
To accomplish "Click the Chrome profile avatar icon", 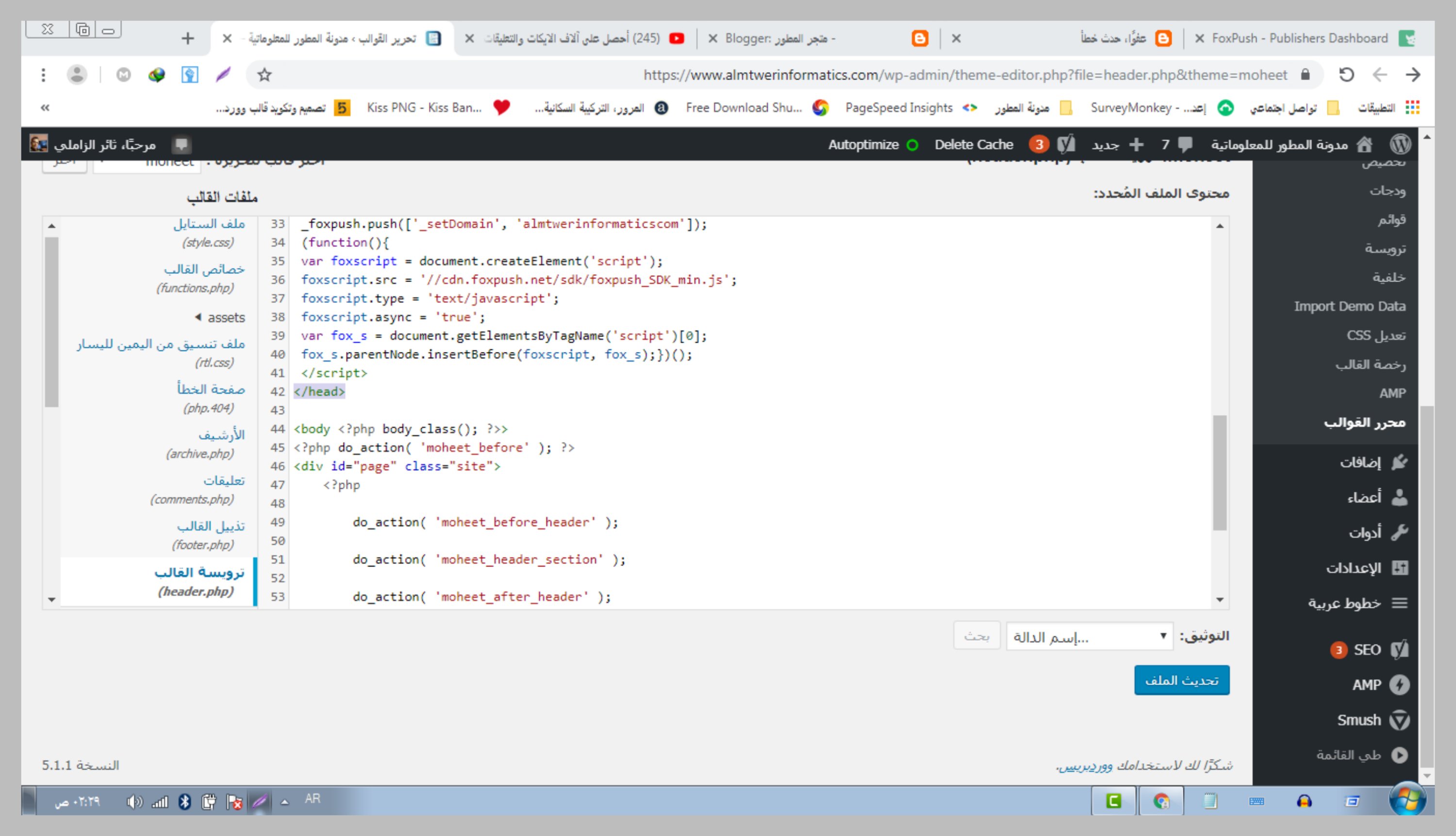I will [x=76, y=75].
